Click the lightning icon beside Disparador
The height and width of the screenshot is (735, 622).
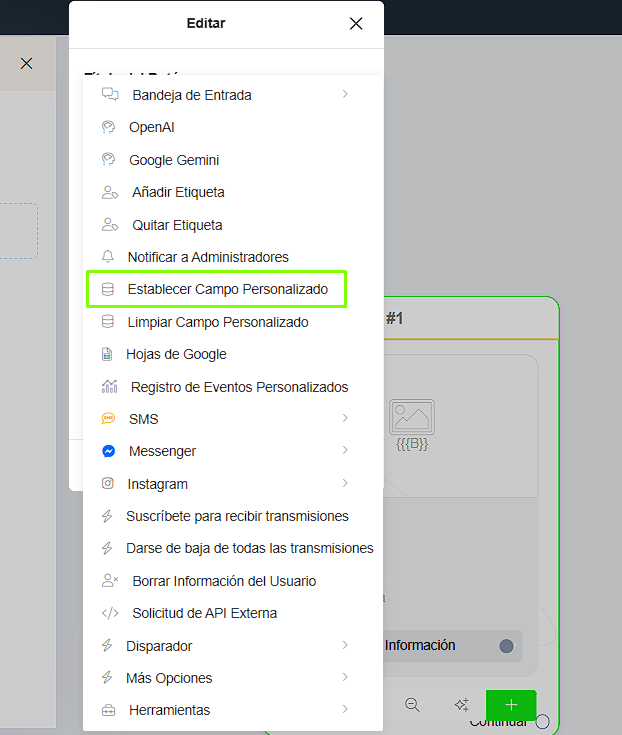[107, 645]
